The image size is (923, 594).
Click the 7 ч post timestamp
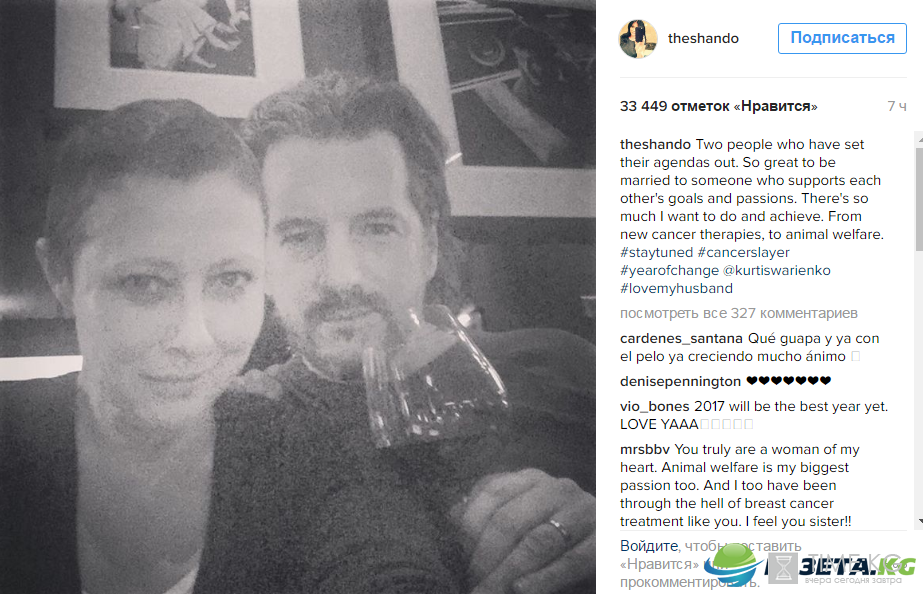tap(897, 106)
